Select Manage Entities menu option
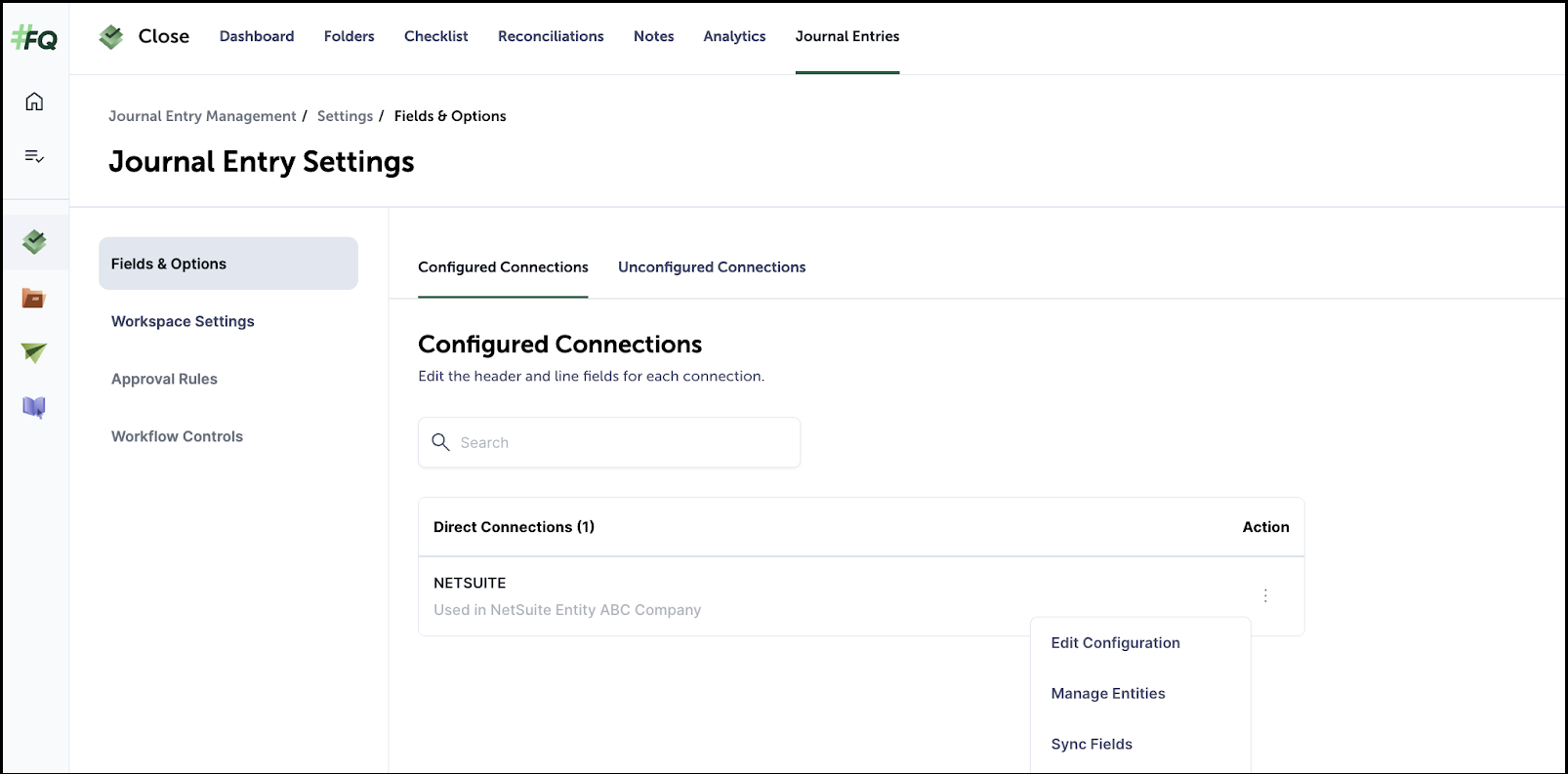The width and height of the screenshot is (1568, 774). coord(1108,694)
